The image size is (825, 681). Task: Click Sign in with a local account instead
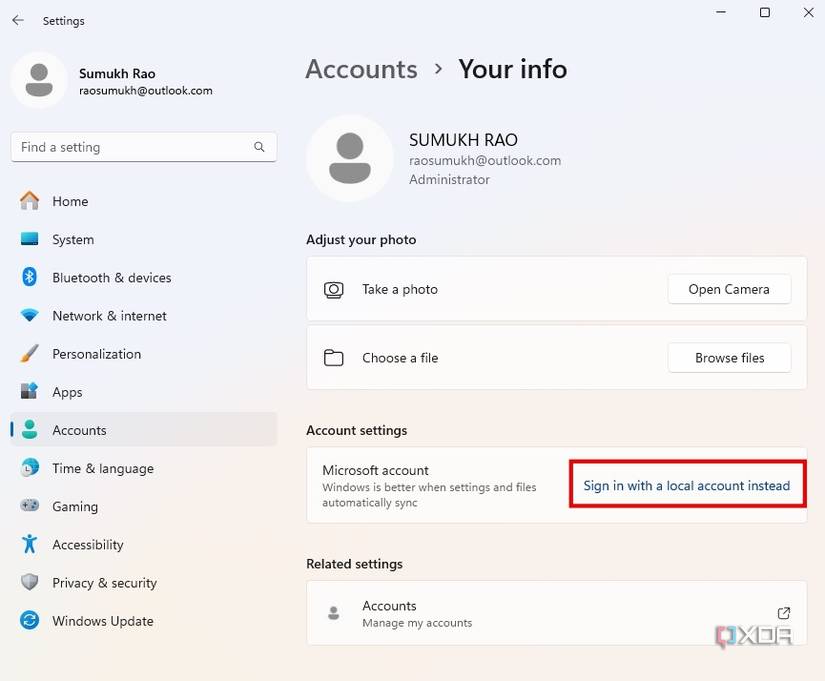(x=687, y=486)
